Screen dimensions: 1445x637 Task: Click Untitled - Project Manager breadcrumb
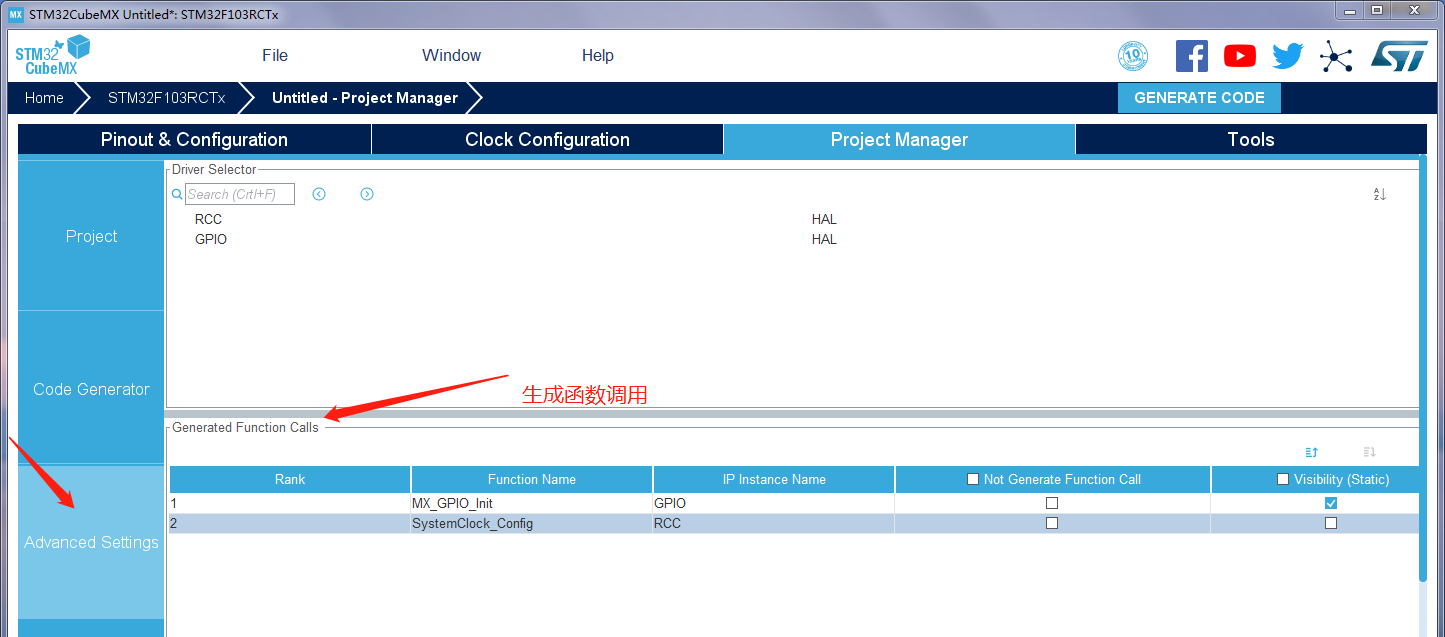[x=364, y=98]
